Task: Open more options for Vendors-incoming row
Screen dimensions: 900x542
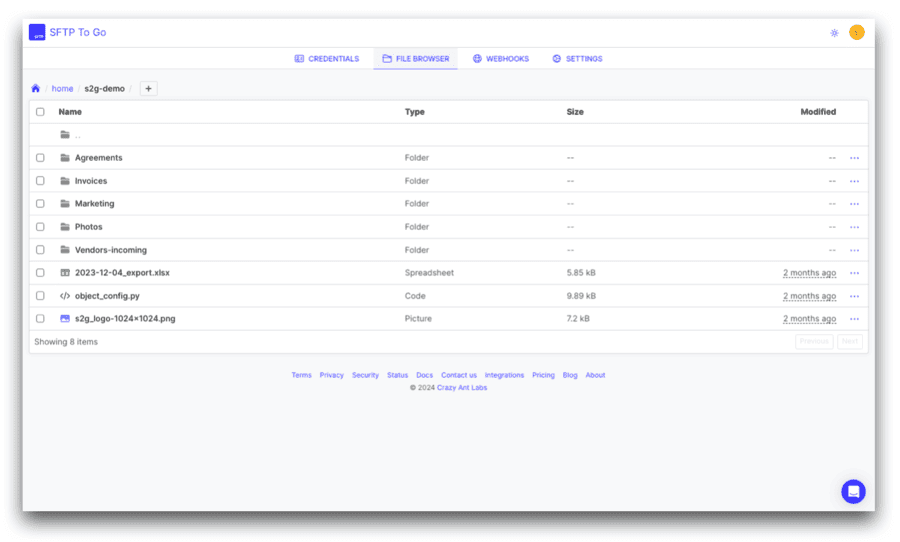Action: pos(854,250)
